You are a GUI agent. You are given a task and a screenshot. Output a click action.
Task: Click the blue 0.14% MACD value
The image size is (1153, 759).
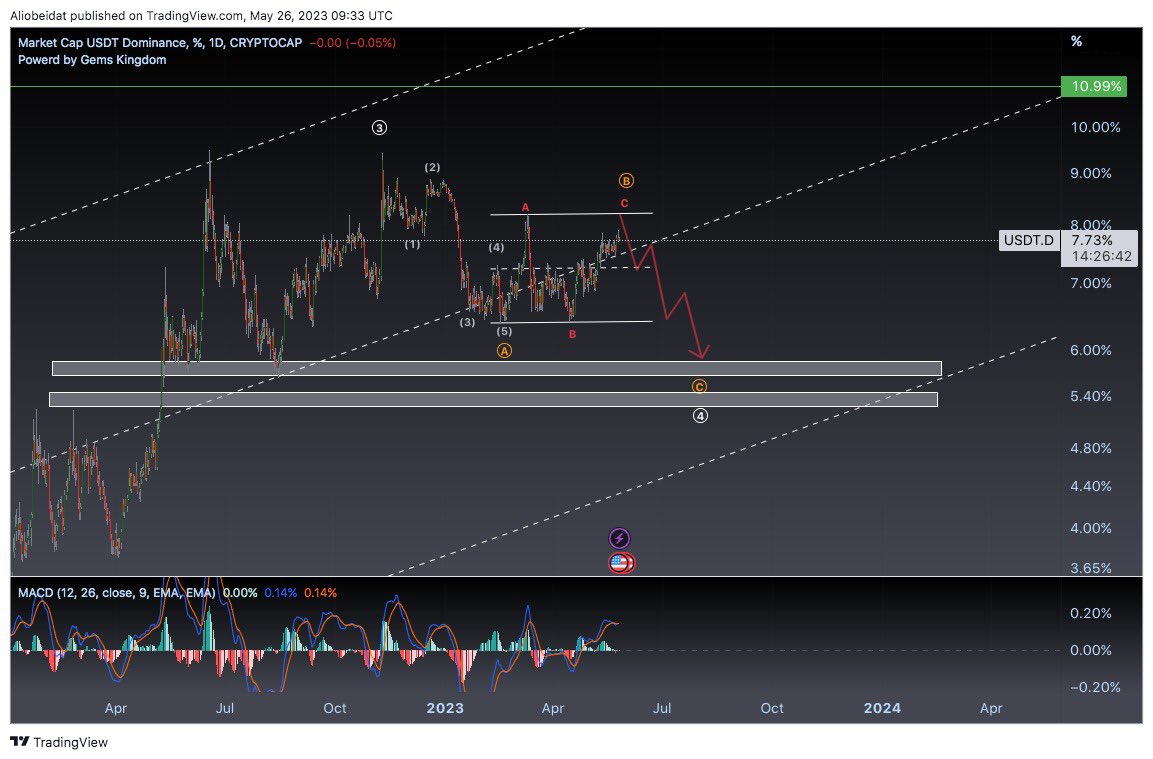(281, 593)
